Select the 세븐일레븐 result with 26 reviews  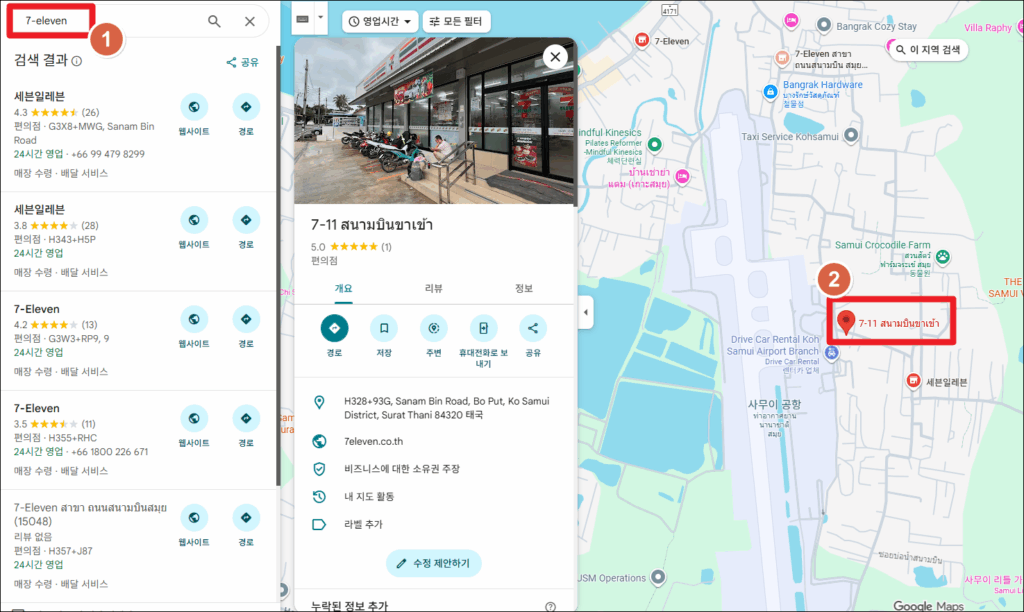coord(137,135)
